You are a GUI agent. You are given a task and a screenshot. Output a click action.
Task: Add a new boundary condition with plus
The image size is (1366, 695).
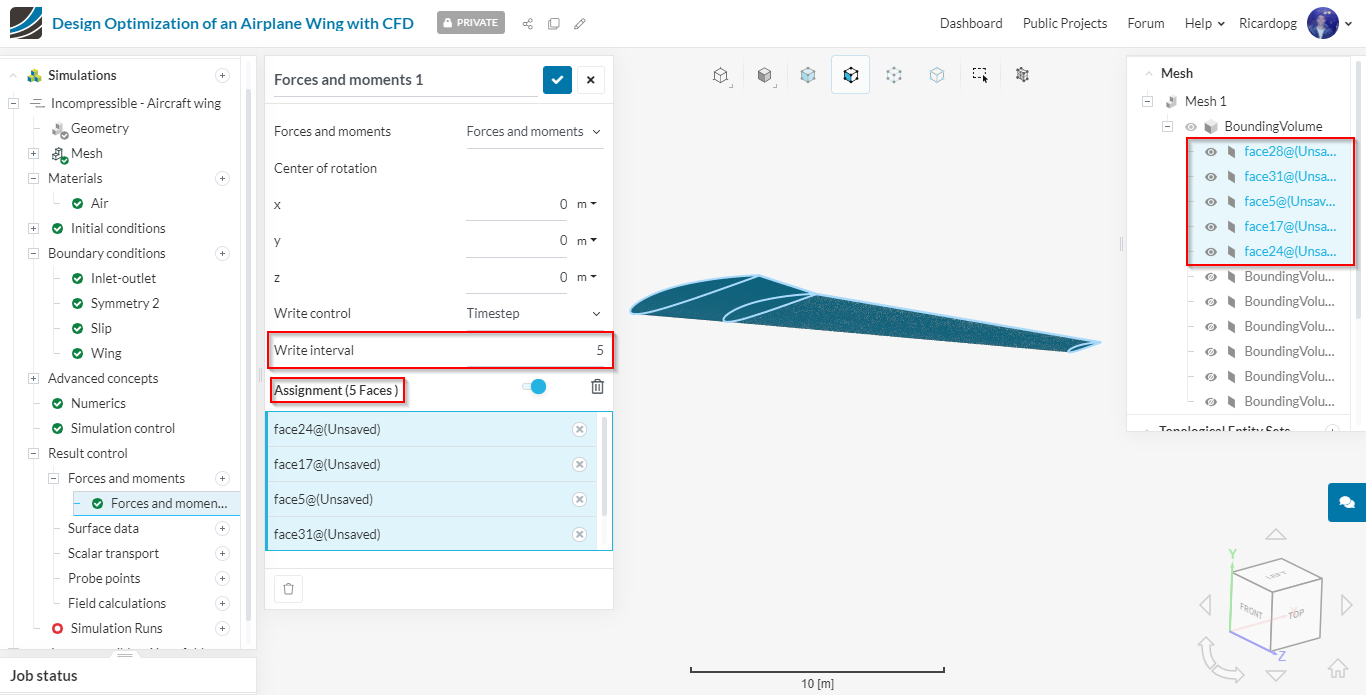pos(222,253)
